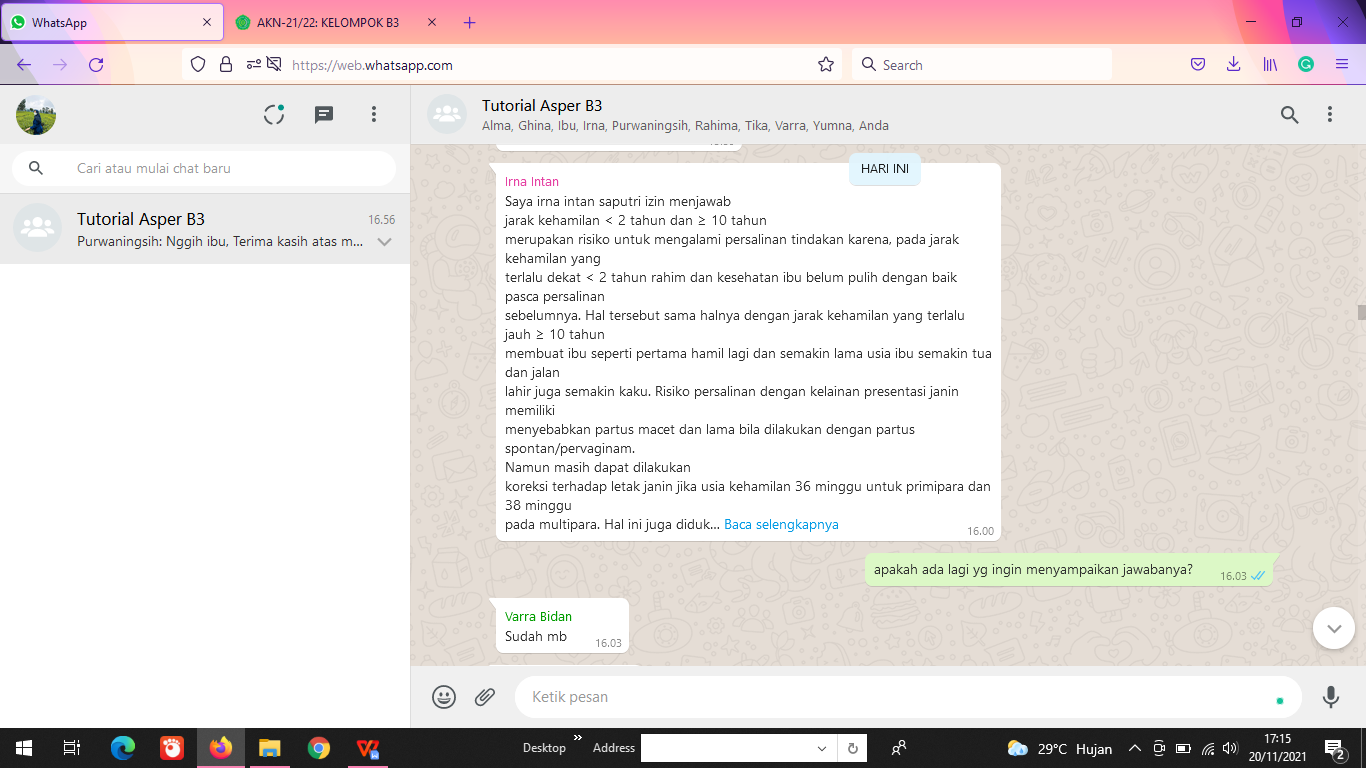Click sender name Varra Bidan
This screenshot has height=768, width=1366.
tap(538, 616)
